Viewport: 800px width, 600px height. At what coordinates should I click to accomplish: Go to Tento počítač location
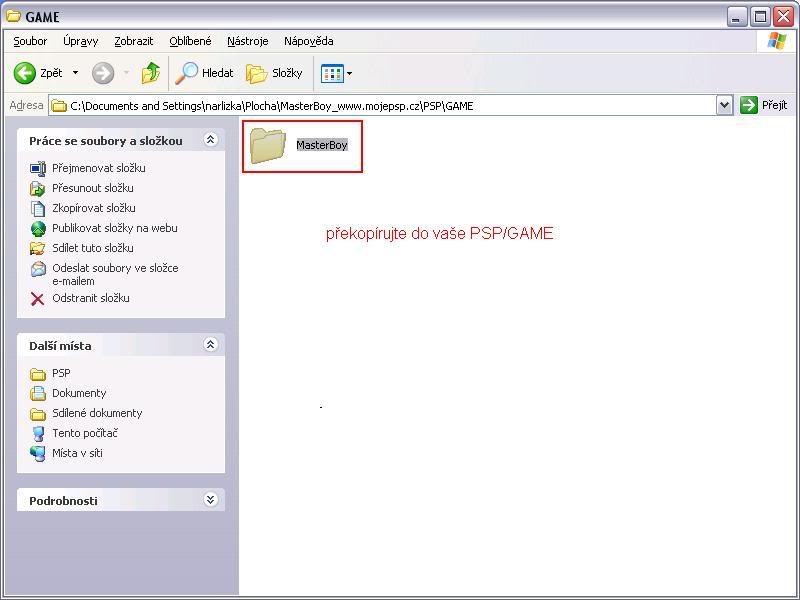point(84,433)
